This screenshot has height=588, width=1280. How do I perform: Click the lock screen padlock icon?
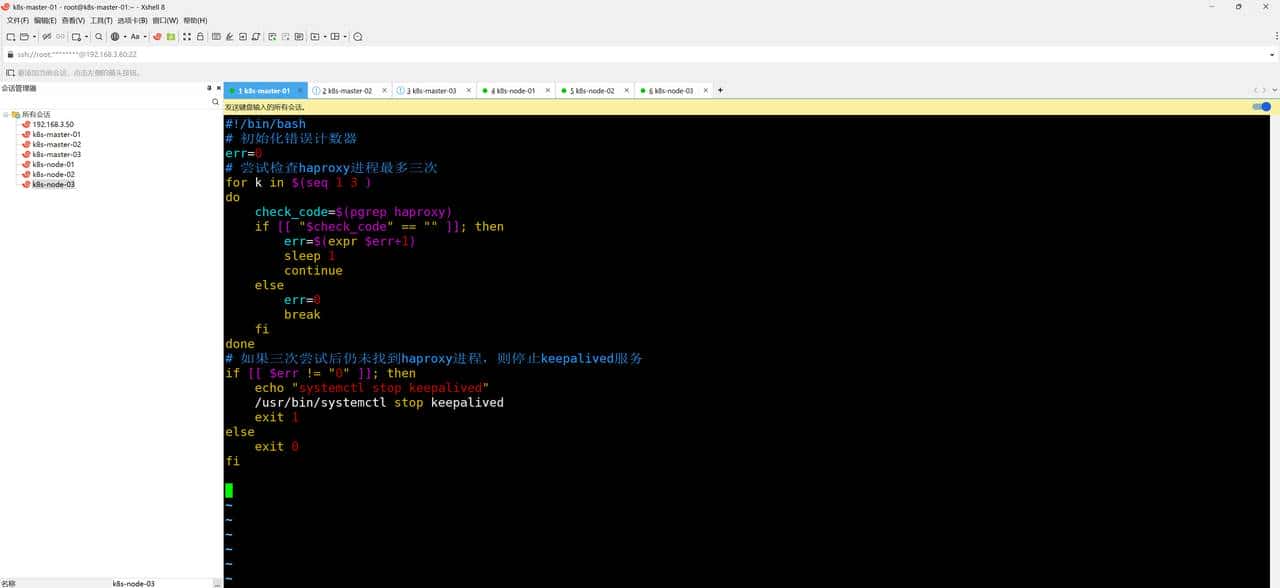coord(200,36)
